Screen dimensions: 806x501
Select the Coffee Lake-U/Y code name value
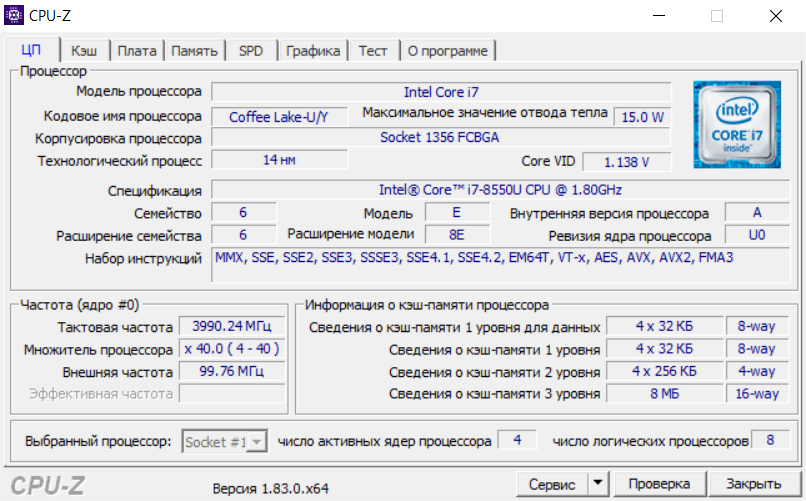click(279, 117)
